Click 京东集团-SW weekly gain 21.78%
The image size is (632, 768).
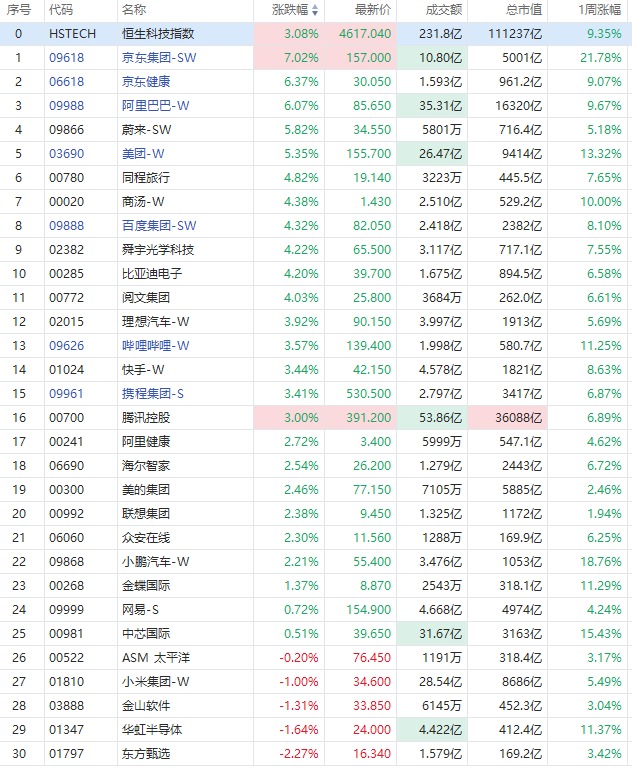click(601, 58)
